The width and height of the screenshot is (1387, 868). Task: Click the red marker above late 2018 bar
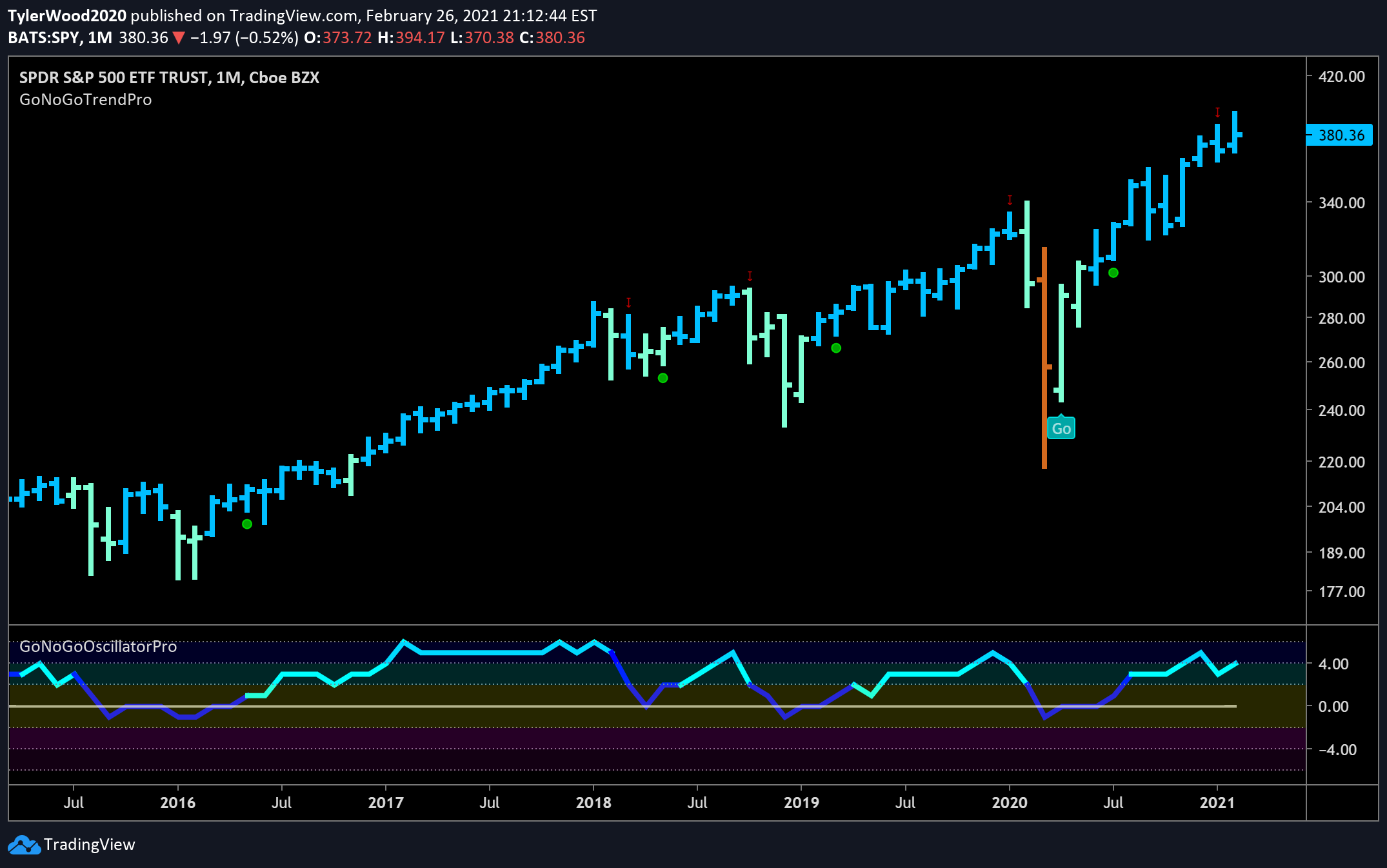point(750,276)
